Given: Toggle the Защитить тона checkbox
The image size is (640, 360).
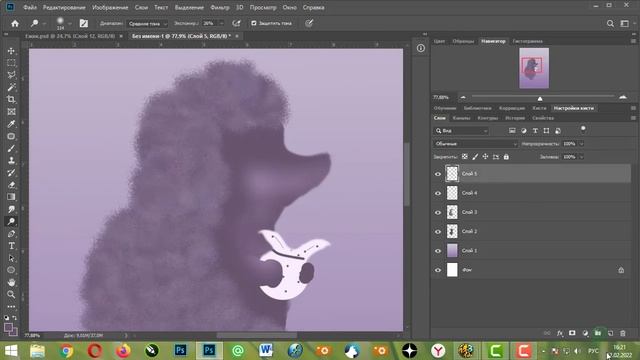Looking at the screenshot, I should [254, 23].
